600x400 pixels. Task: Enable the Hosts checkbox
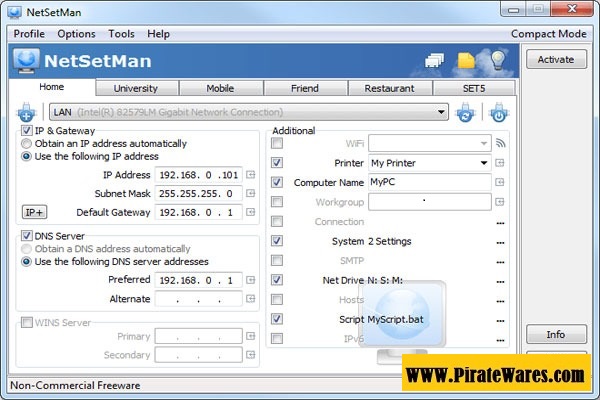pos(277,299)
